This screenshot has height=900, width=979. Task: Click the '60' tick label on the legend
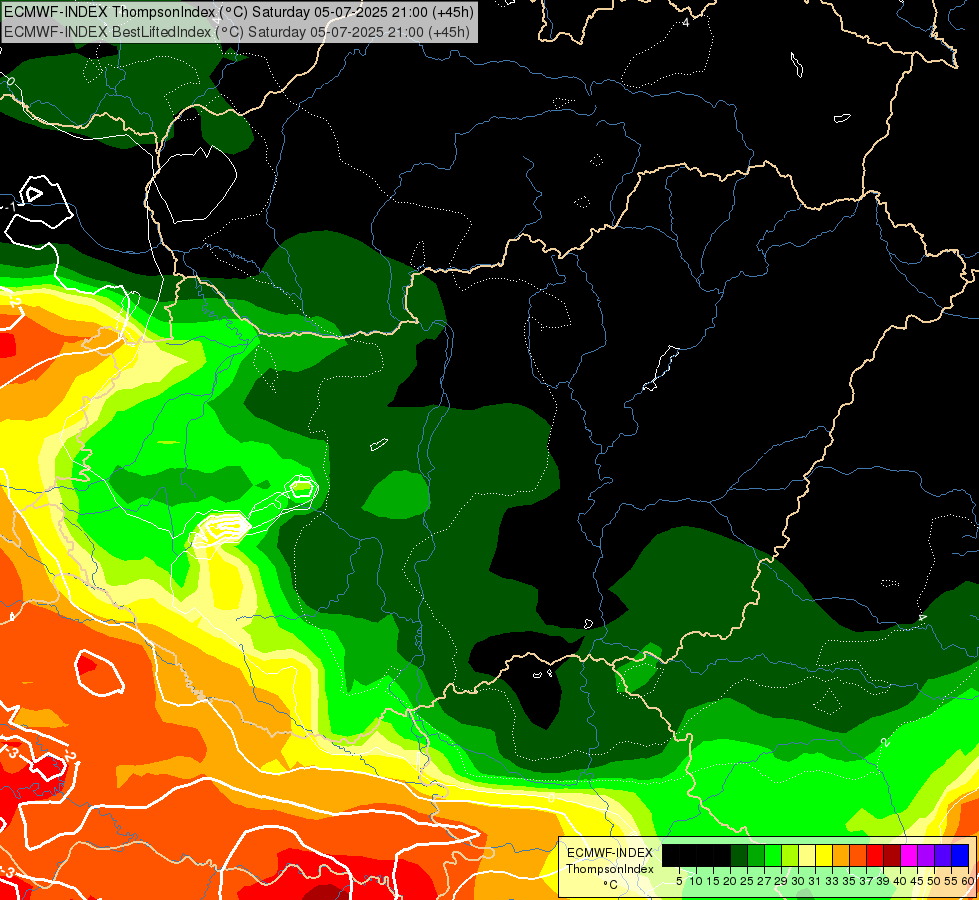(968, 881)
